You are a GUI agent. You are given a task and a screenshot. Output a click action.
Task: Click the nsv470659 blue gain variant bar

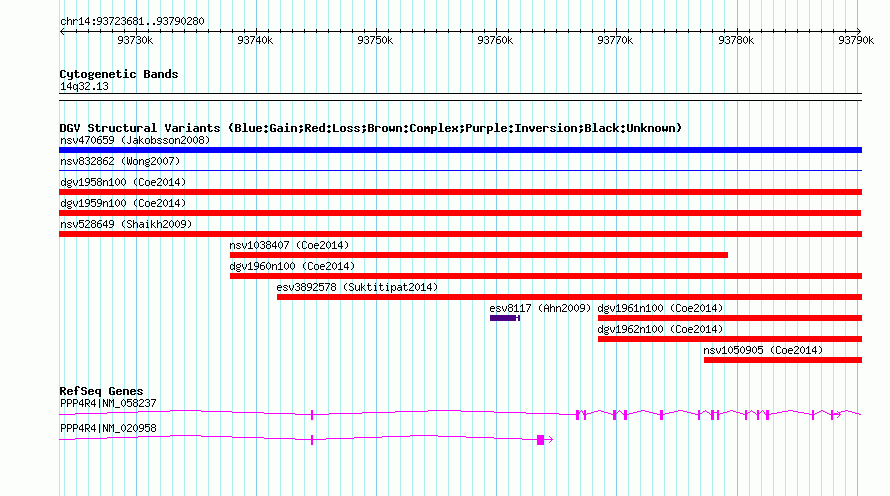click(460, 150)
